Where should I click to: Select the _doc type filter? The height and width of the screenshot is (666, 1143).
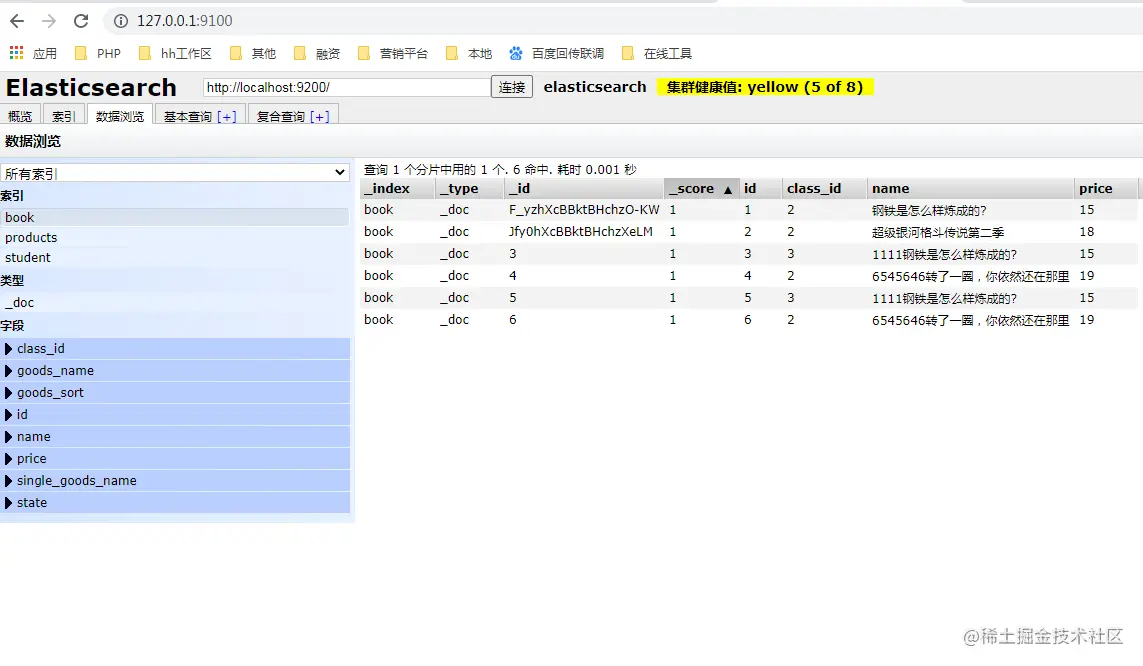tap(175, 302)
